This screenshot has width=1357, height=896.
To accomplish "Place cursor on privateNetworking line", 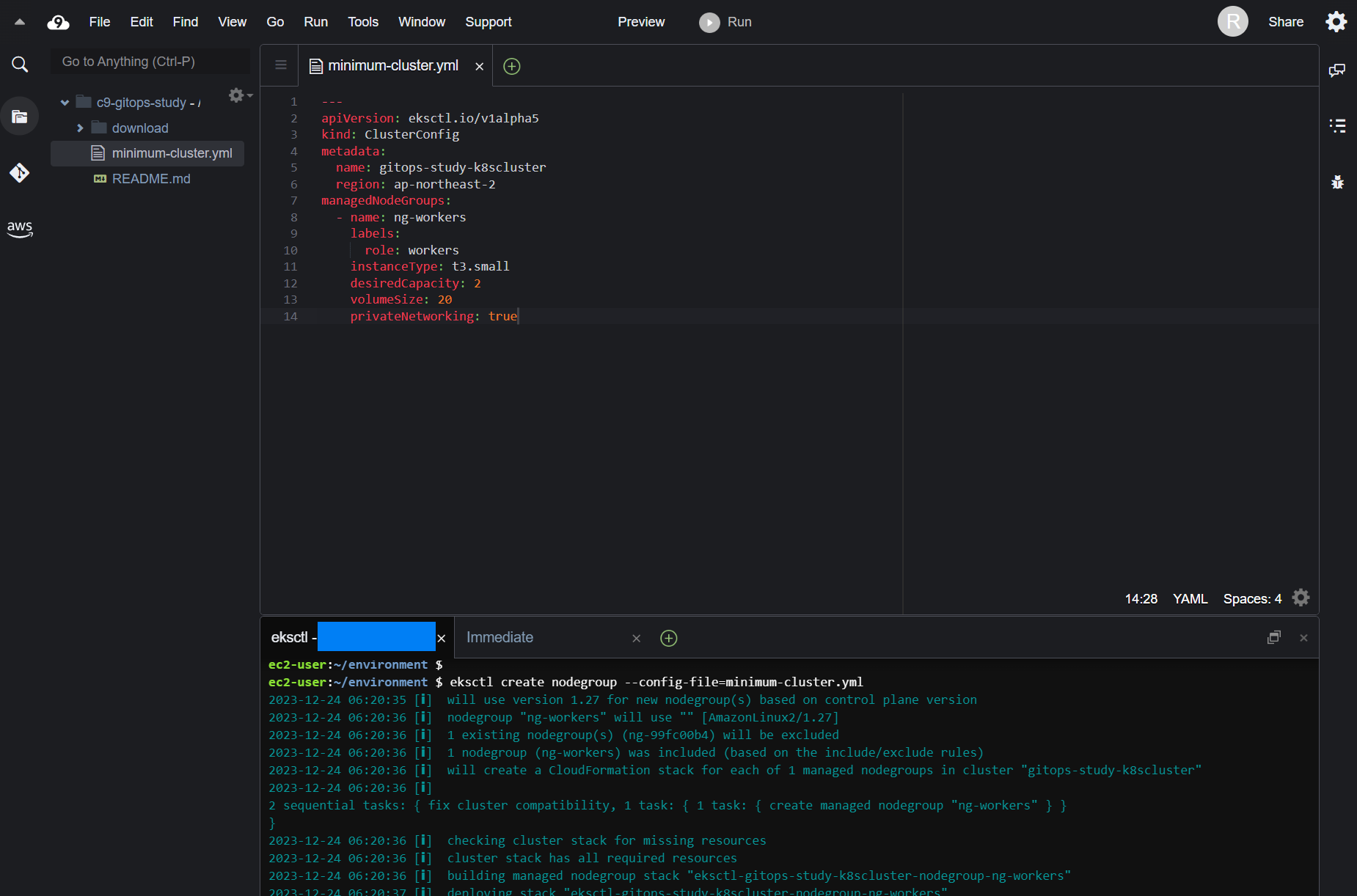I will point(434,316).
